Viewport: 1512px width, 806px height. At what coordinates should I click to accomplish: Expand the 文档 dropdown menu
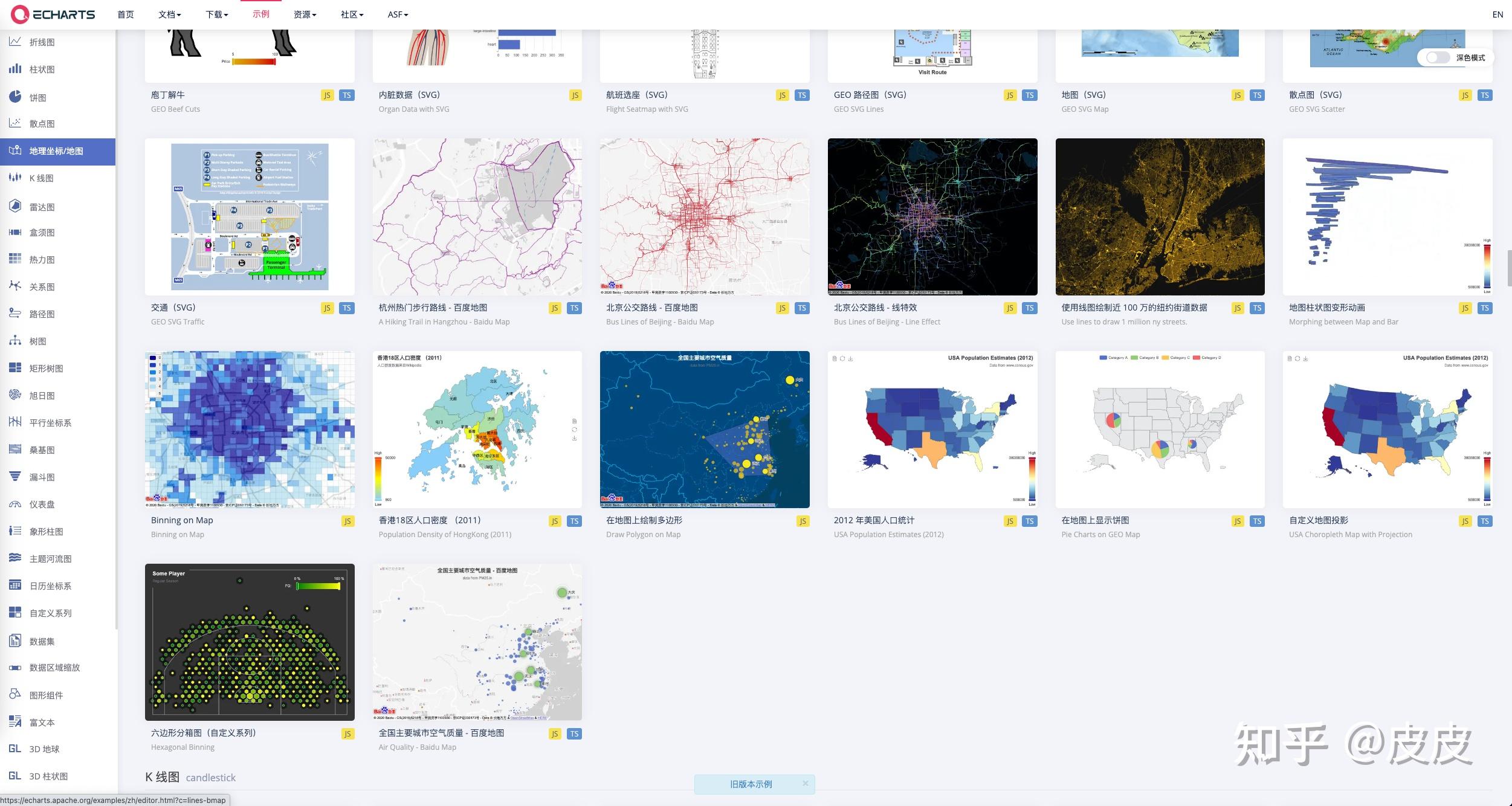pyautogui.click(x=169, y=14)
